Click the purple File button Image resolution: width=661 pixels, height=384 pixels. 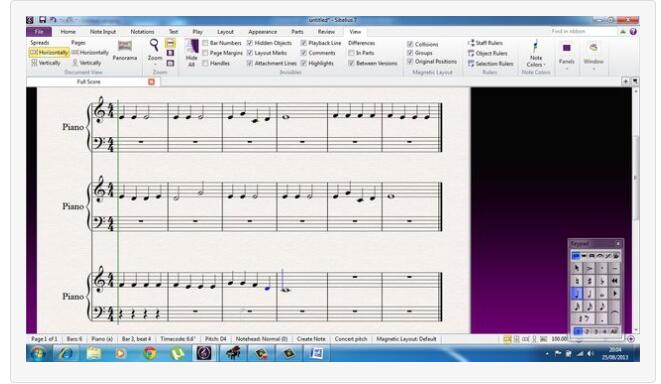39,32
